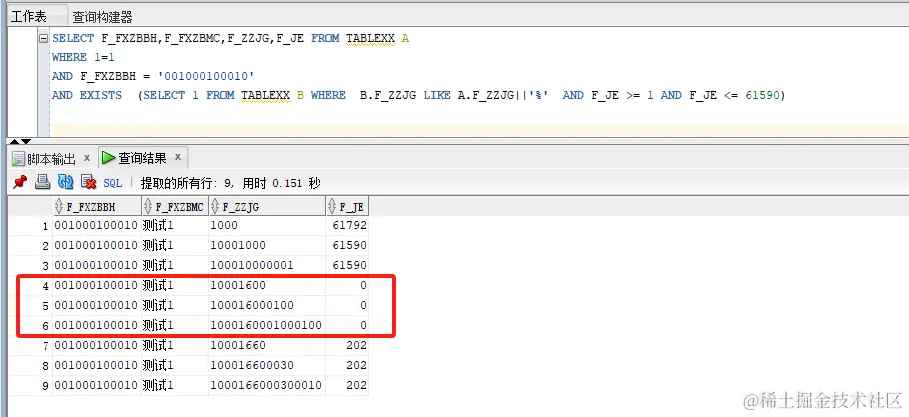Refresh the query results
This screenshot has height=417, width=909.
point(66,183)
